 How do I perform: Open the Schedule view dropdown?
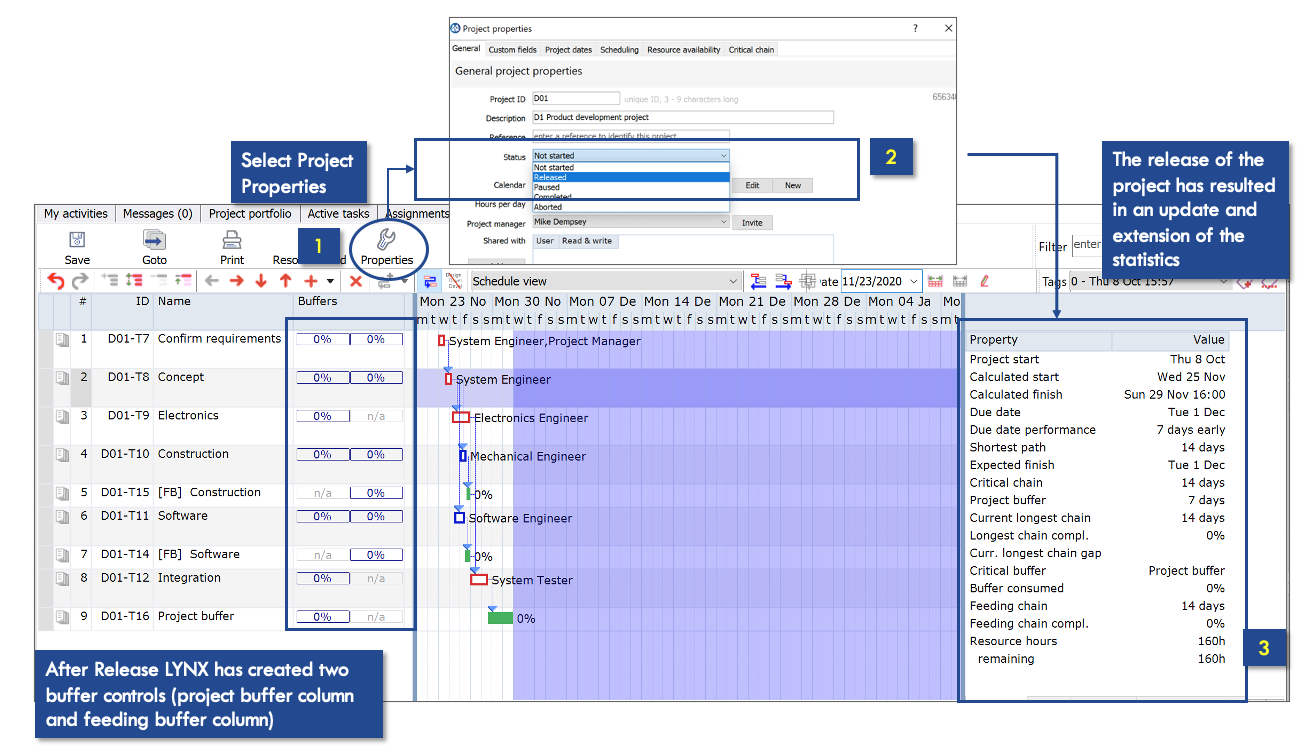click(605, 282)
